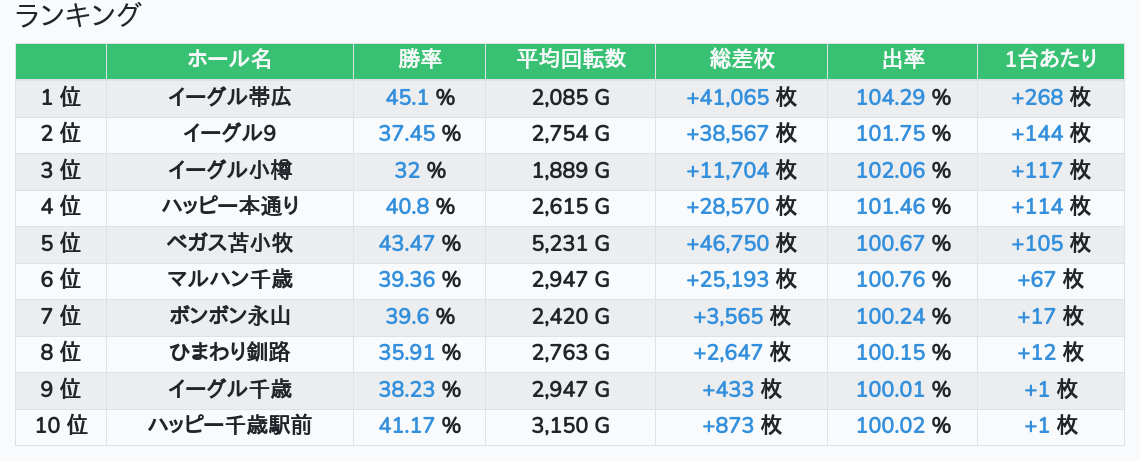Click the 45.1 win rate value
This screenshot has height=462, width=1140.
(x=407, y=97)
